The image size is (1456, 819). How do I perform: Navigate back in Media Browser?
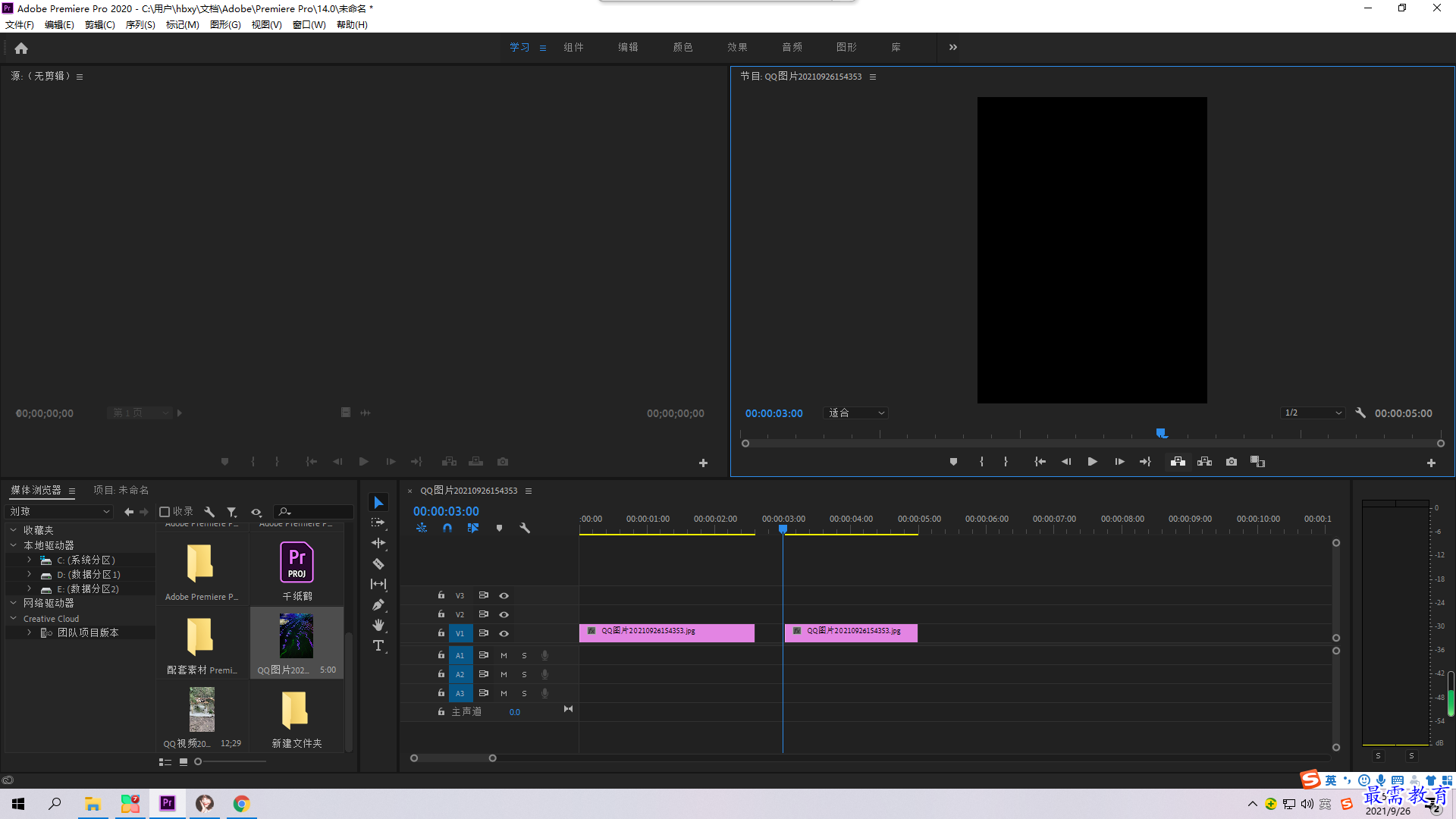tap(129, 512)
